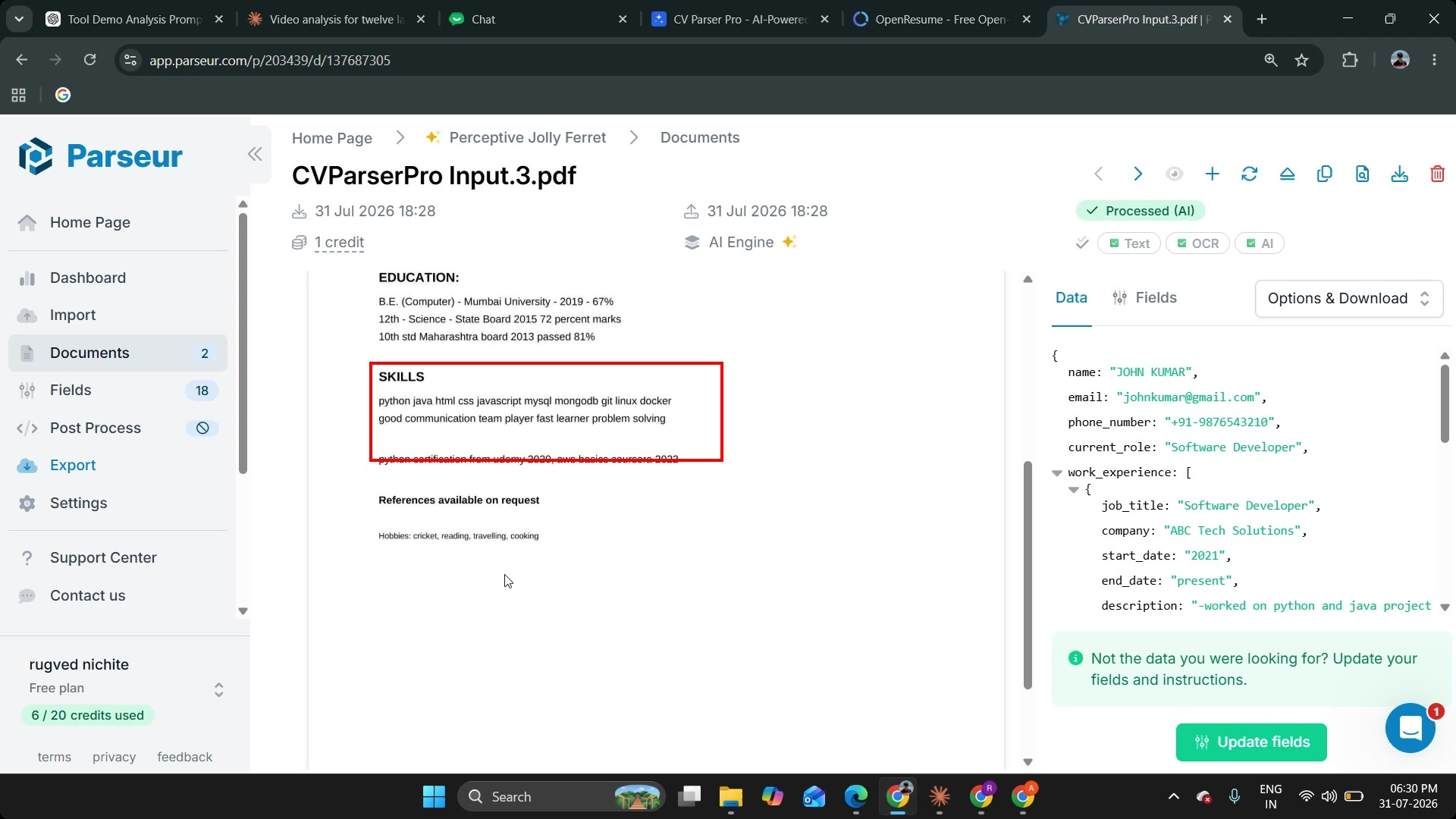Open Post Process in sidebar
1456x819 pixels.
(118, 428)
